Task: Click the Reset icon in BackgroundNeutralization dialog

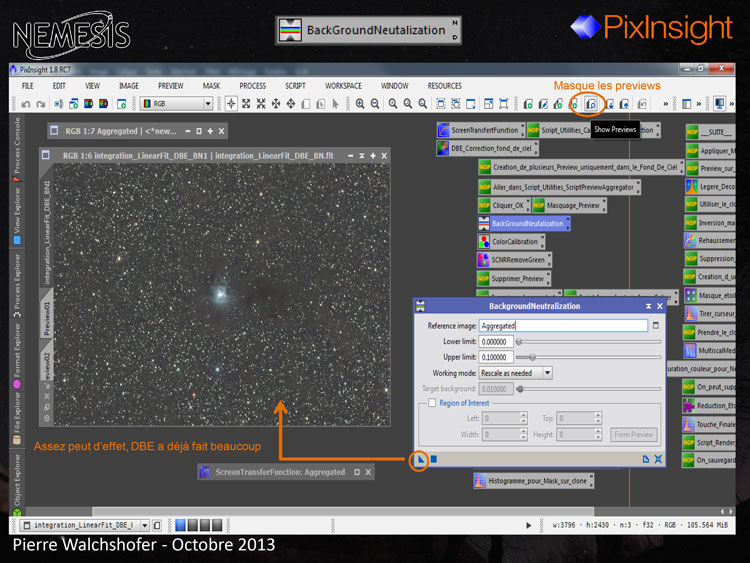Action: (x=659, y=459)
